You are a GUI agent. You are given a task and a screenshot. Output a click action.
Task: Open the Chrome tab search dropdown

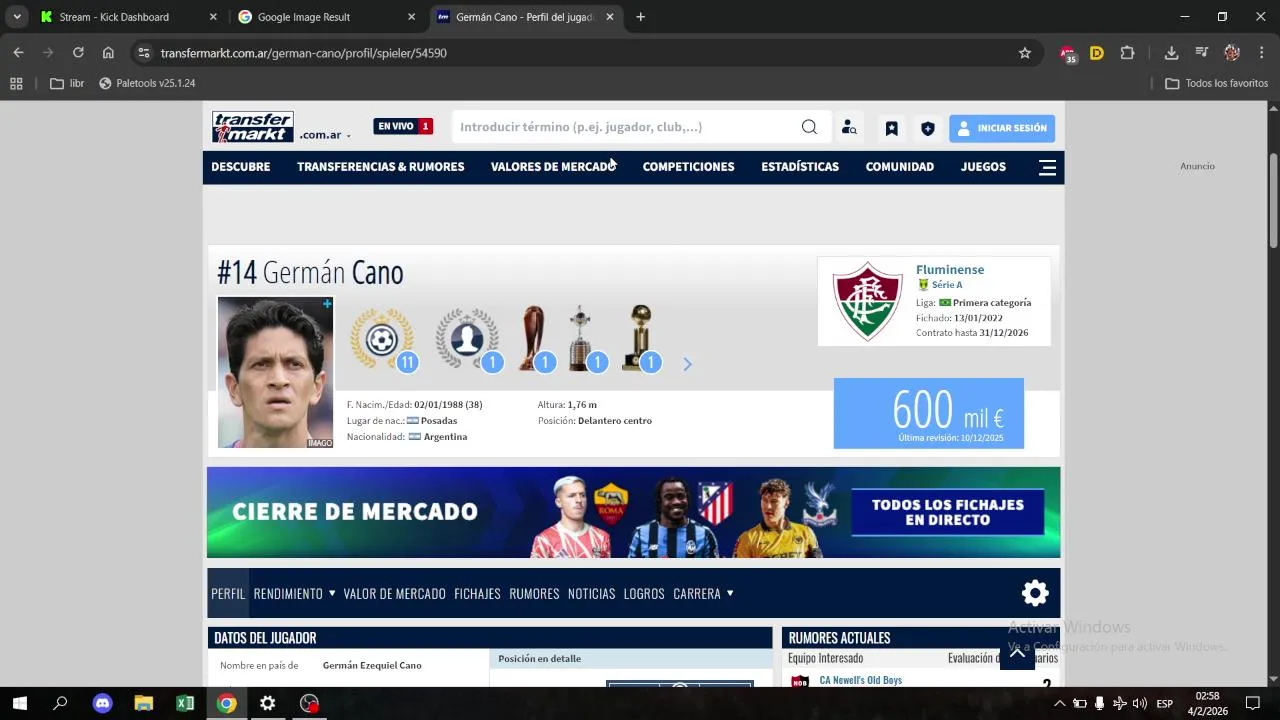click(x=17, y=17)
